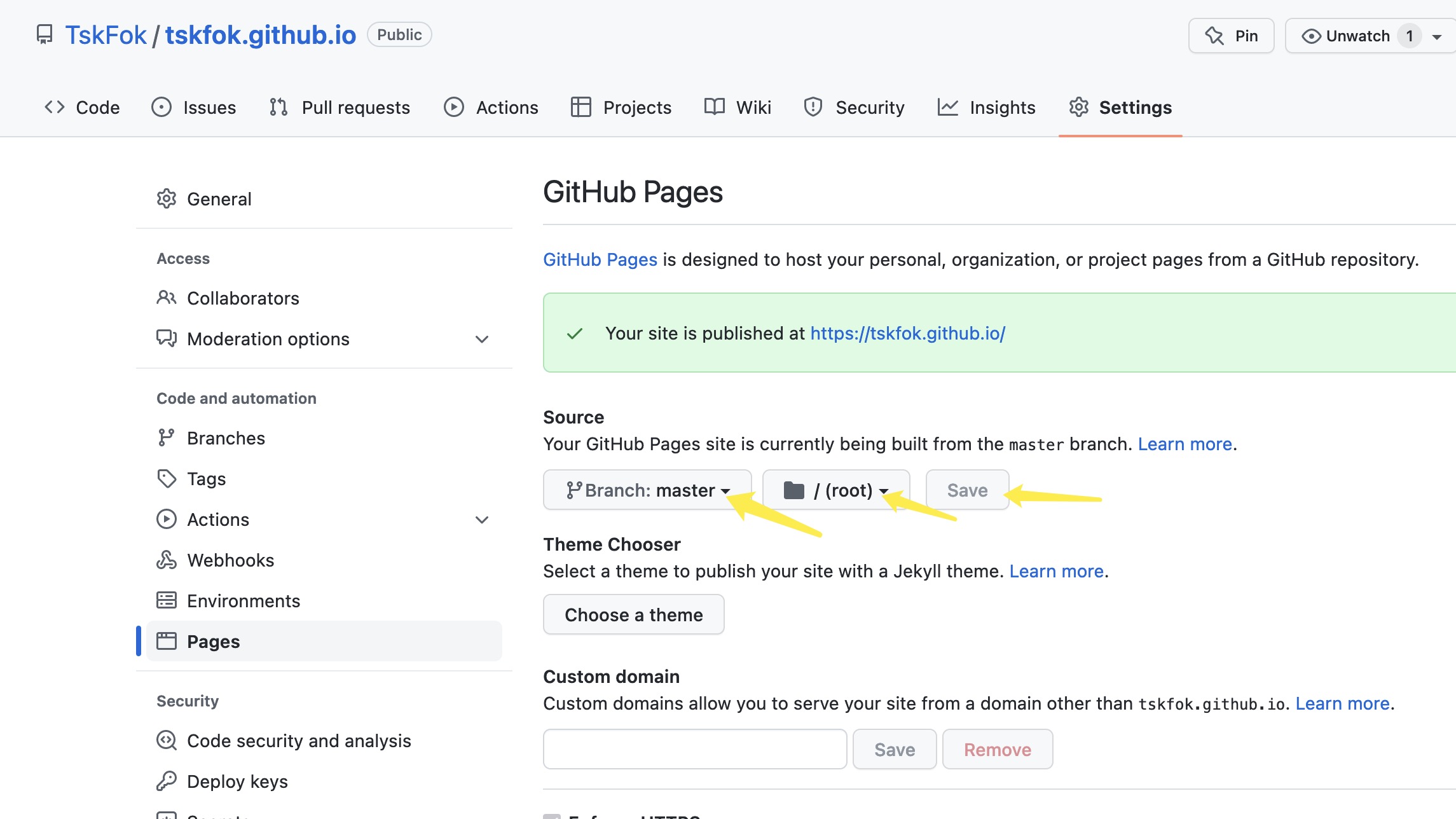Expand the sidebar Actions chevron
The height and width of the screenshot is (819, 1456).
click(x=482, y=520)
